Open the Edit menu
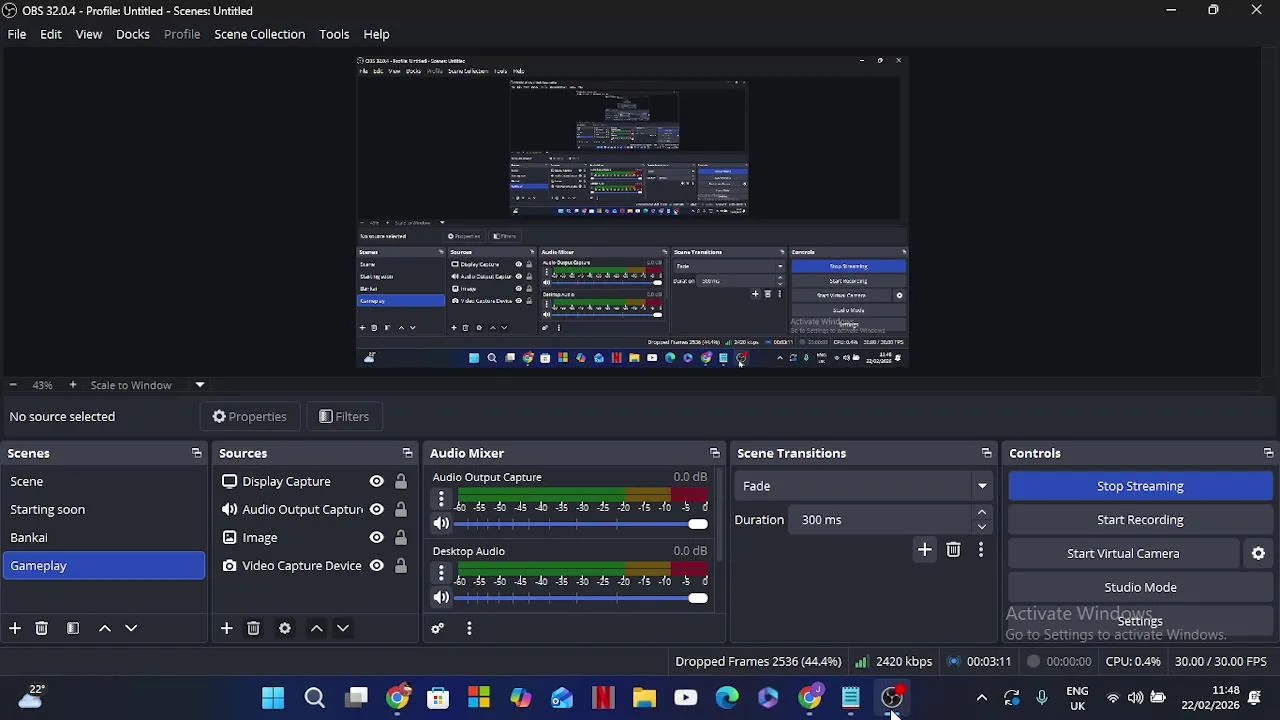 (51, 34)
